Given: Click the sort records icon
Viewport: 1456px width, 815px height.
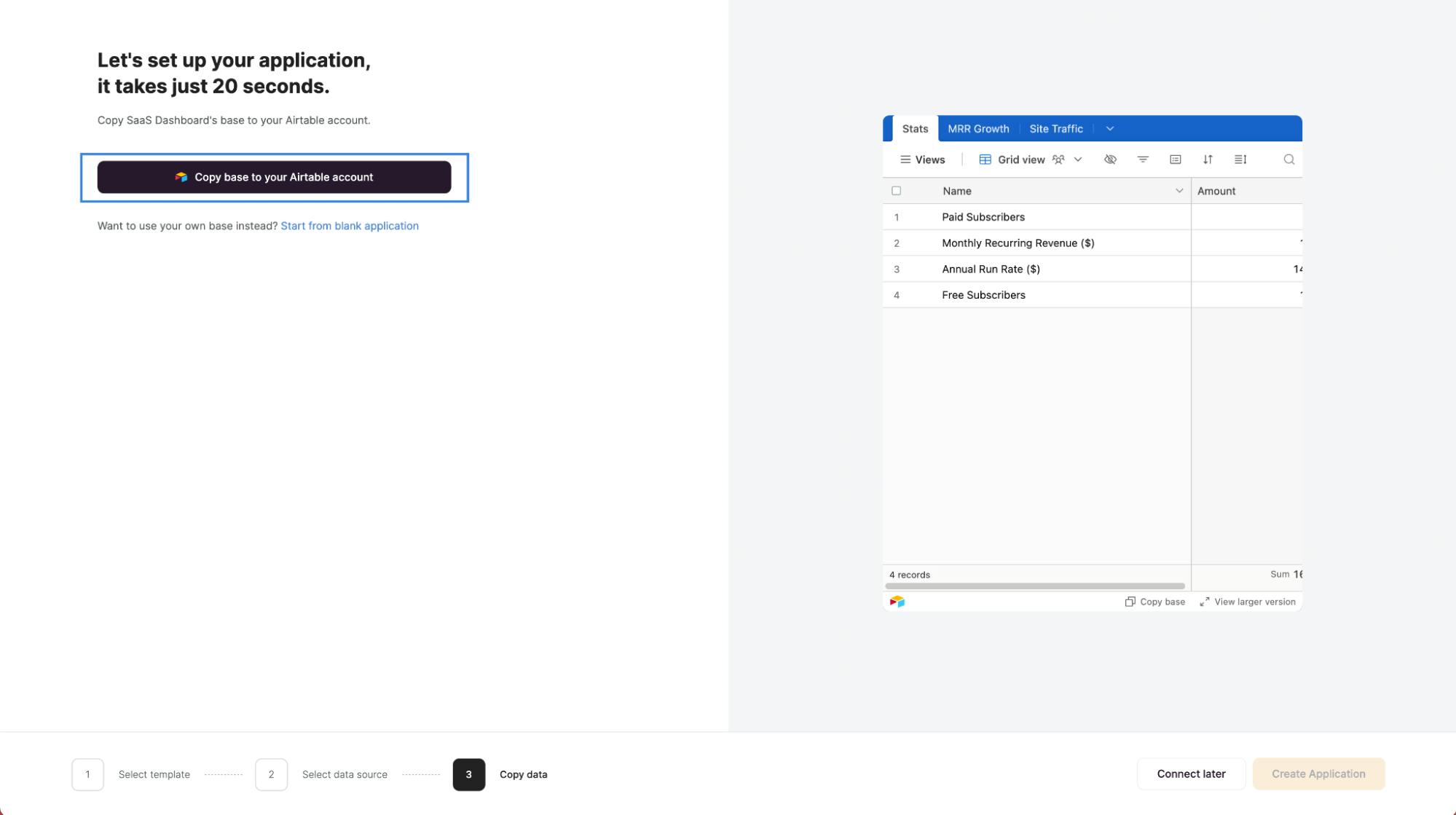Looking at the screenshot, I should 1208,159.
